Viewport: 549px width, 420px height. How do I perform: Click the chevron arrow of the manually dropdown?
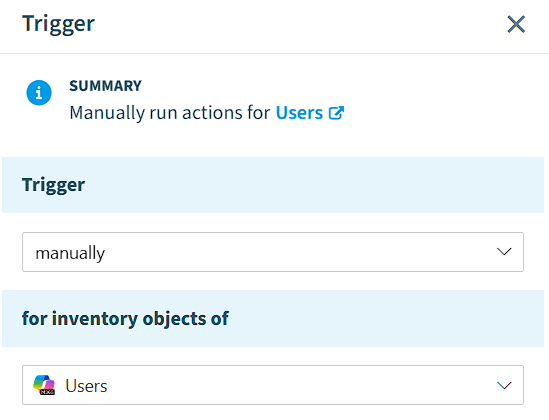504,252
